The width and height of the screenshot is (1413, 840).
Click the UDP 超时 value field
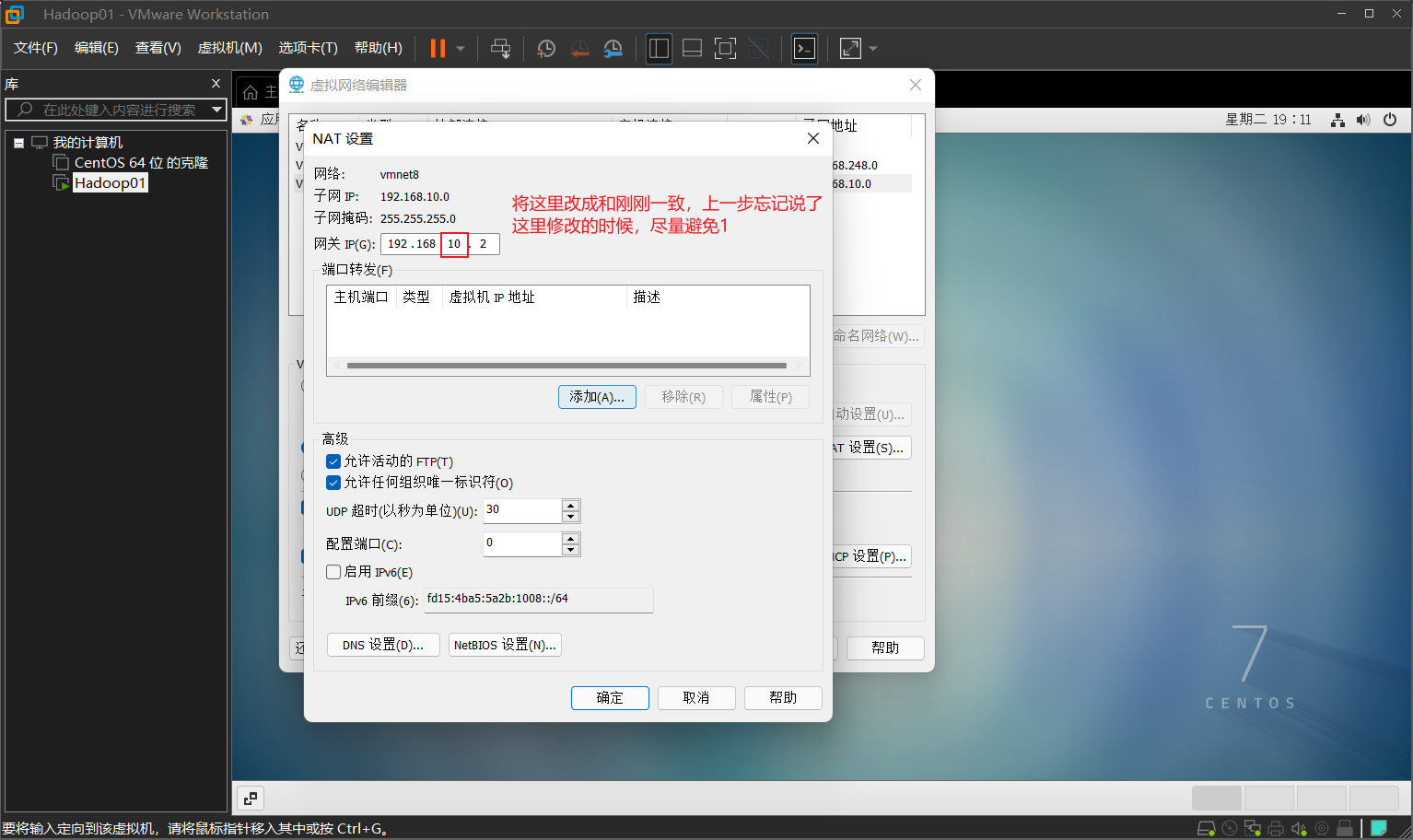click(522, 510)
